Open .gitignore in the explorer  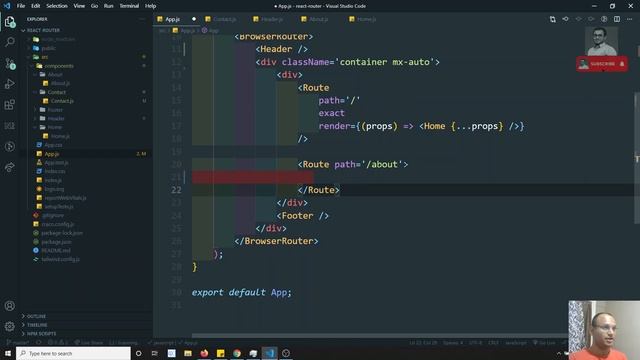click(53, 215)
